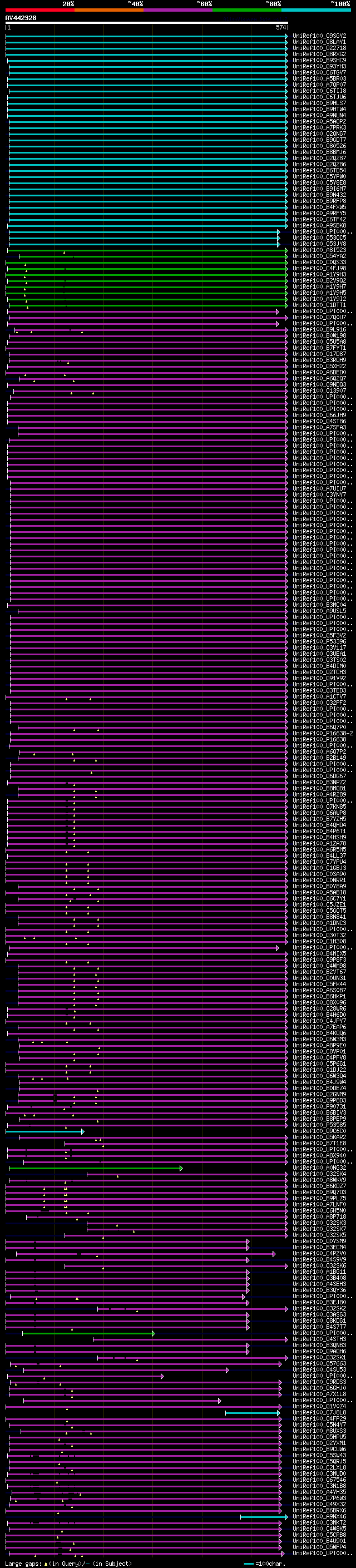The width and height of the screenshot is (356, 1568).
Task: Open hit UniRef100_Q8LAY1
Action: 319,42
